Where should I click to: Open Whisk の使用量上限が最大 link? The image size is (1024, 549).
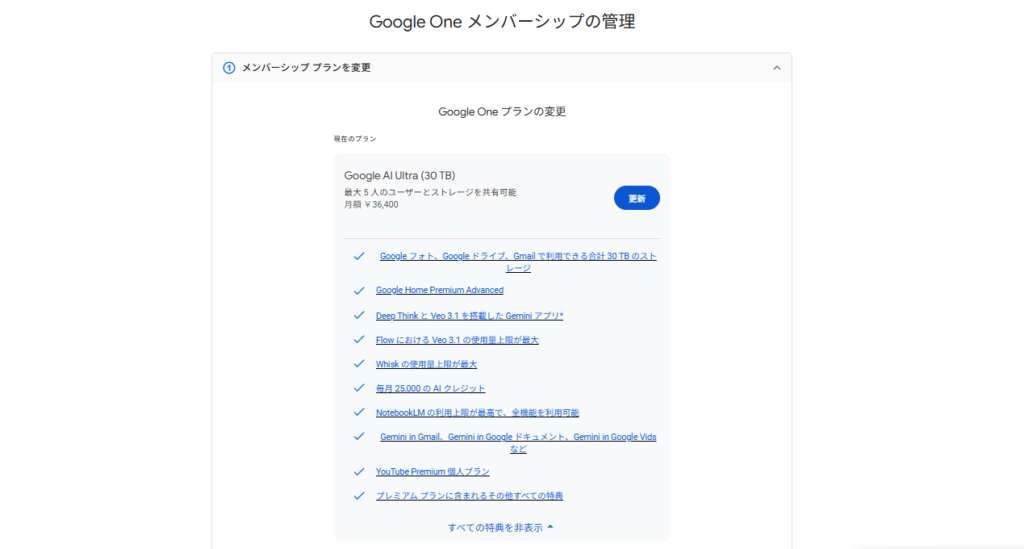pos(426,364)
